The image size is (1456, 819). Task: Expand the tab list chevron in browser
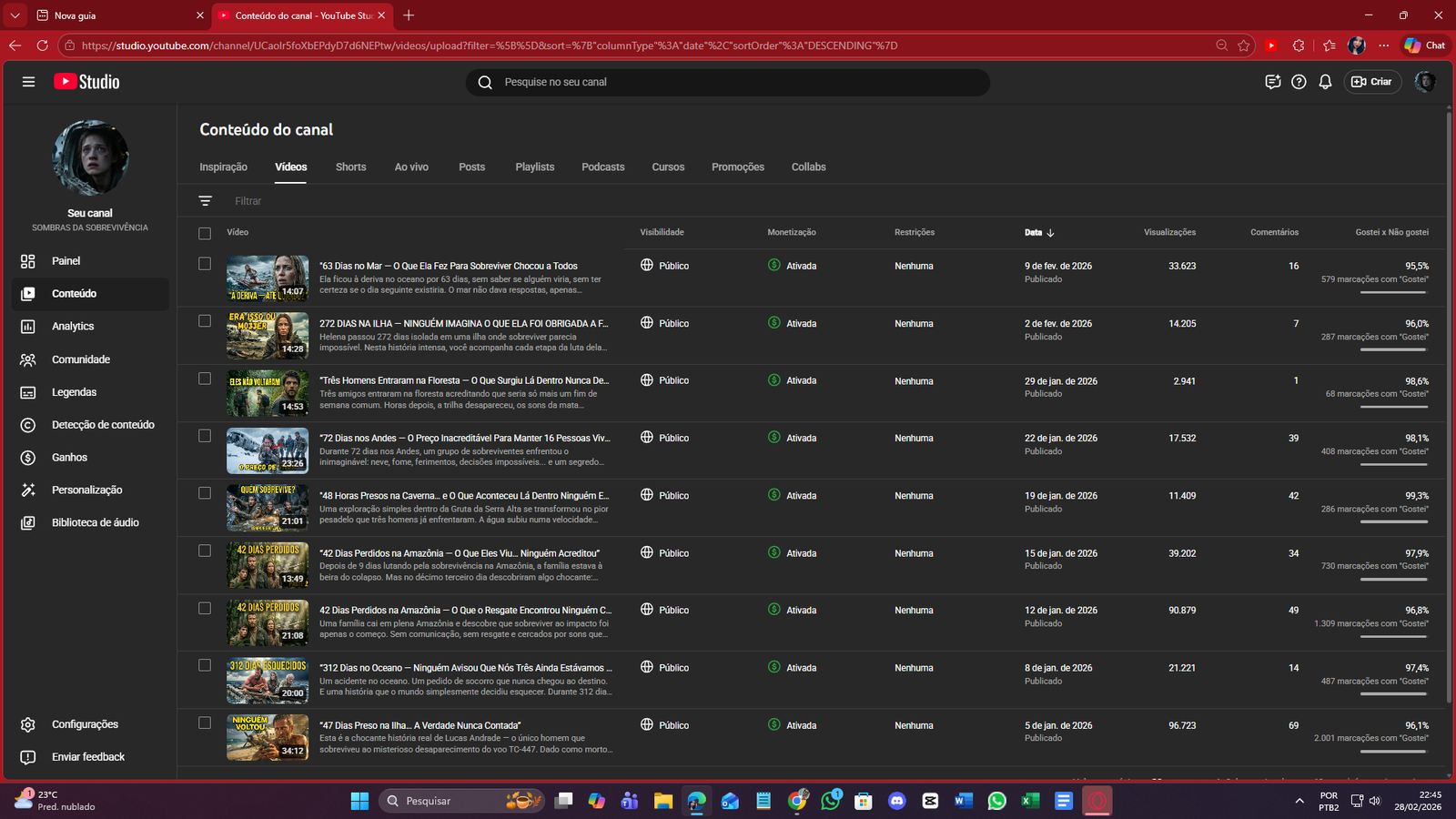(15, 15)
